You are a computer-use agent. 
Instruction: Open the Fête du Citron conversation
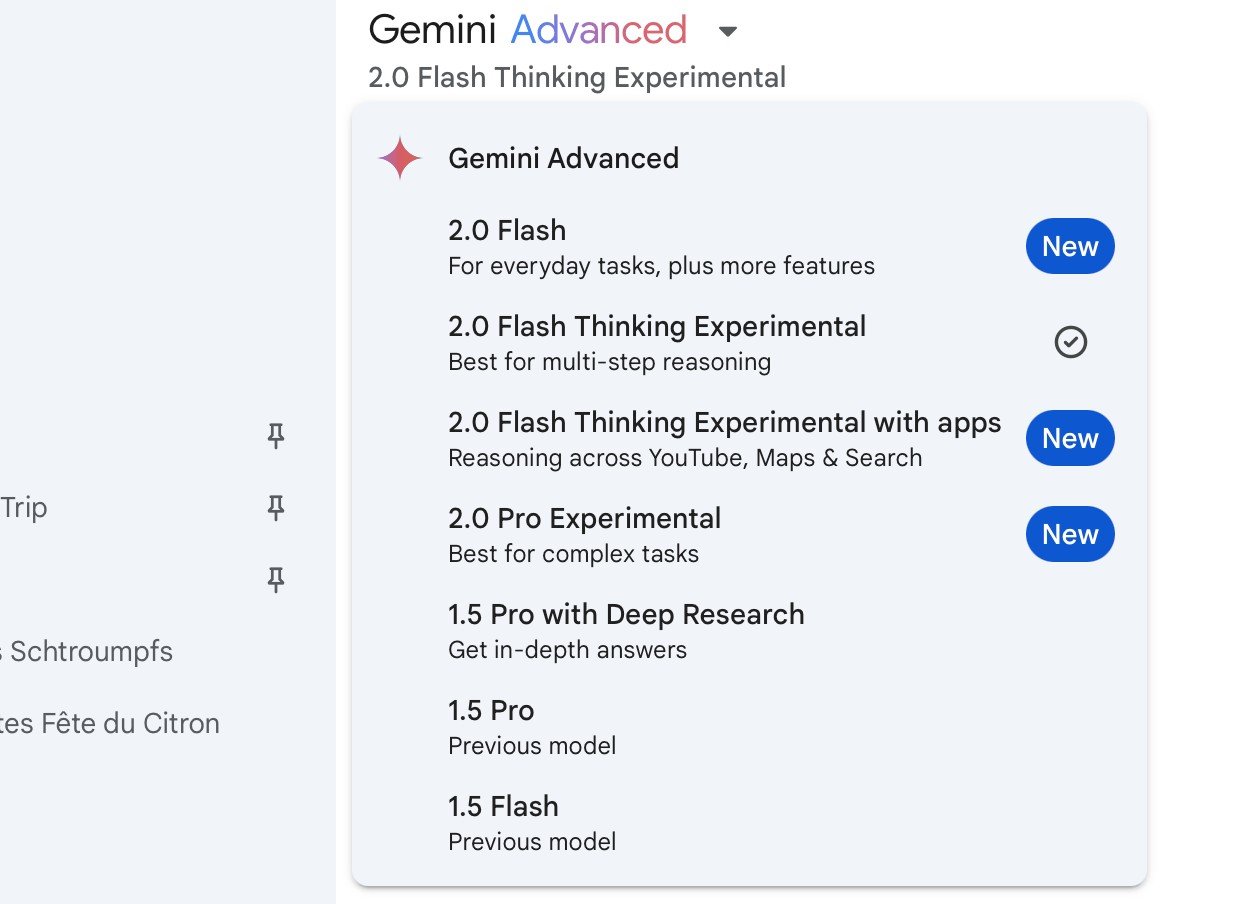click(109, 724)
